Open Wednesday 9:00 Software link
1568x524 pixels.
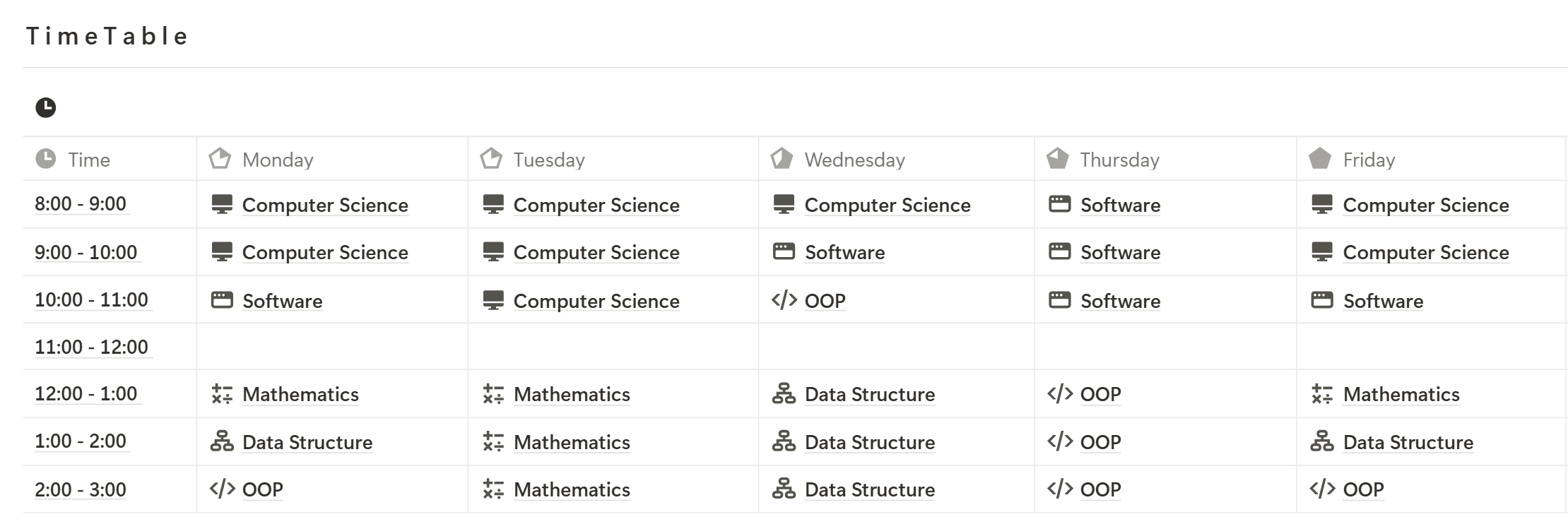[x=844, y=252]
